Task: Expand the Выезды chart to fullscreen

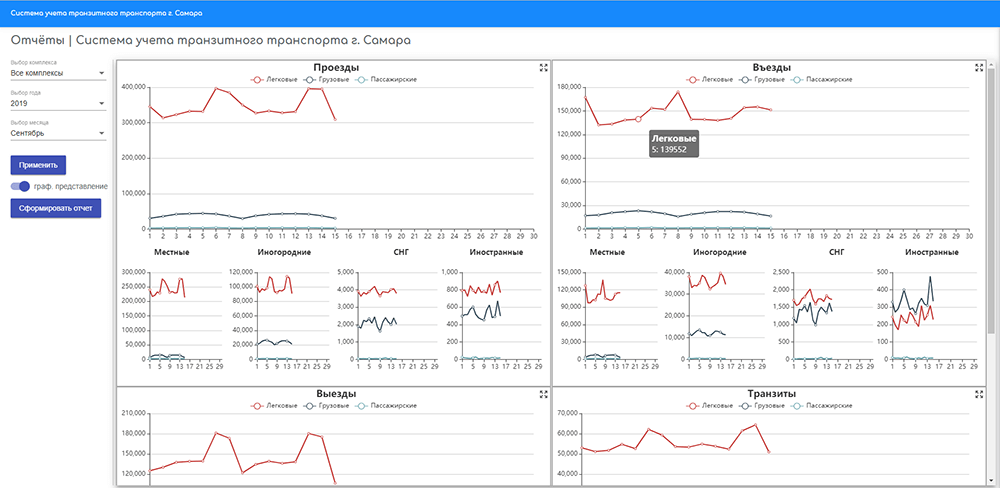Action: tap(543, 394)
